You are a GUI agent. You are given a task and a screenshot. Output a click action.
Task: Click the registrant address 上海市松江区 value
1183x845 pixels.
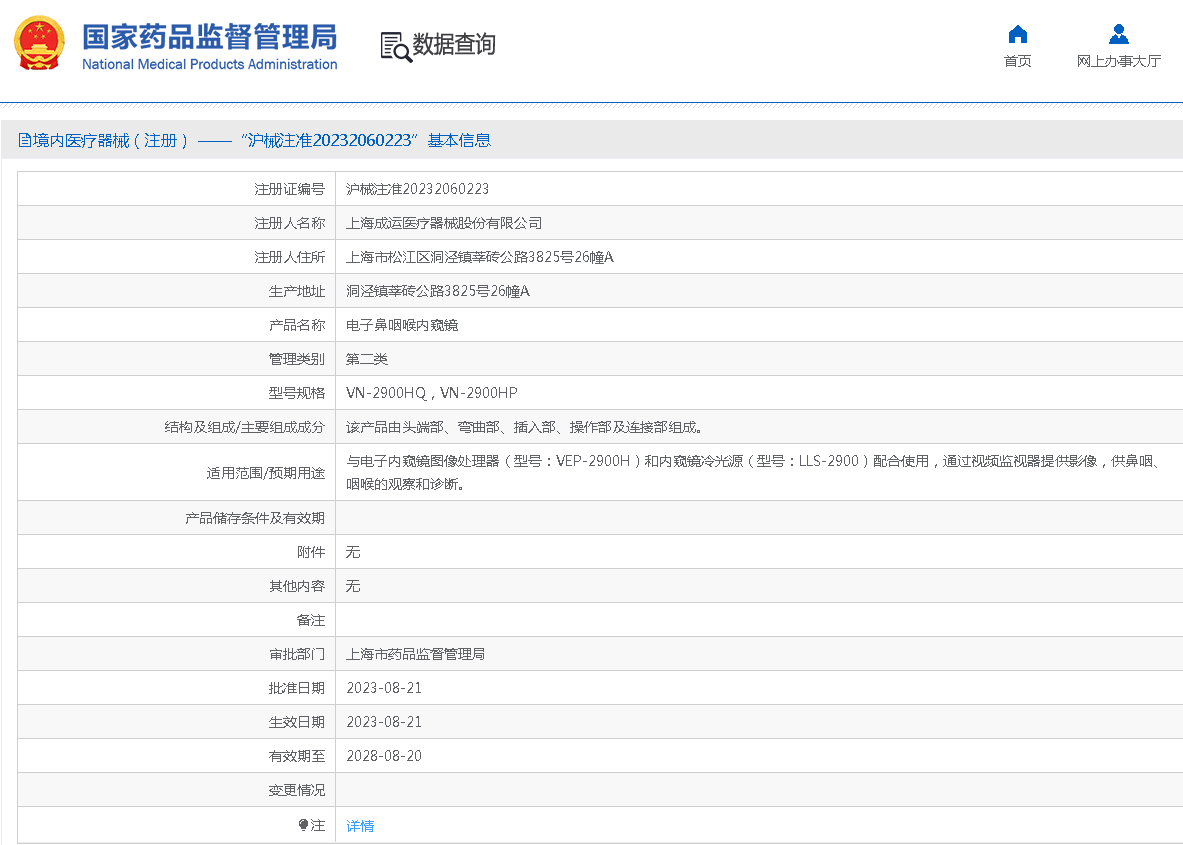point(479,257)
